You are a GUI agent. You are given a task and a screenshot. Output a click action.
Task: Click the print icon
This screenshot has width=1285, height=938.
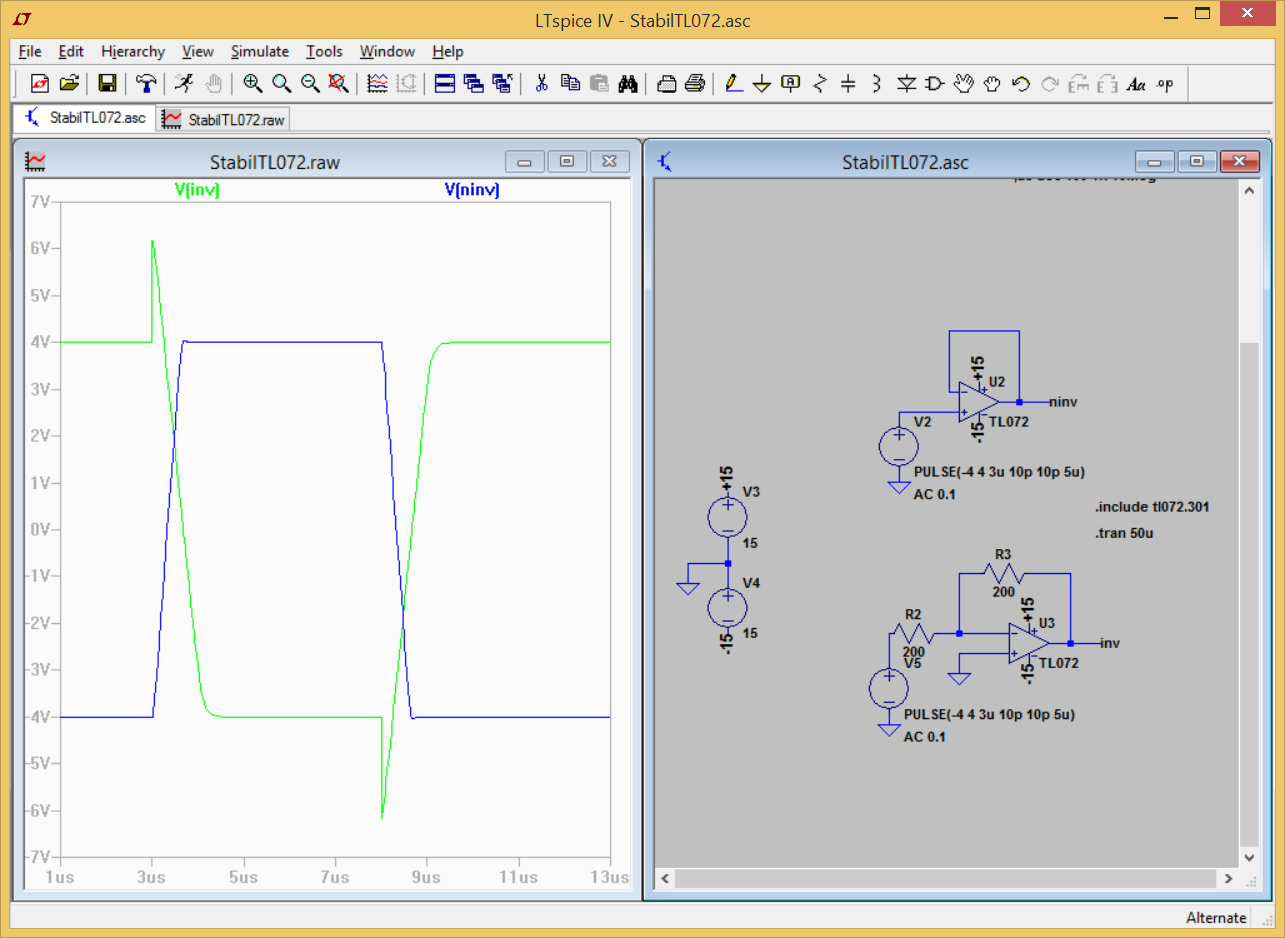[696, 84]
